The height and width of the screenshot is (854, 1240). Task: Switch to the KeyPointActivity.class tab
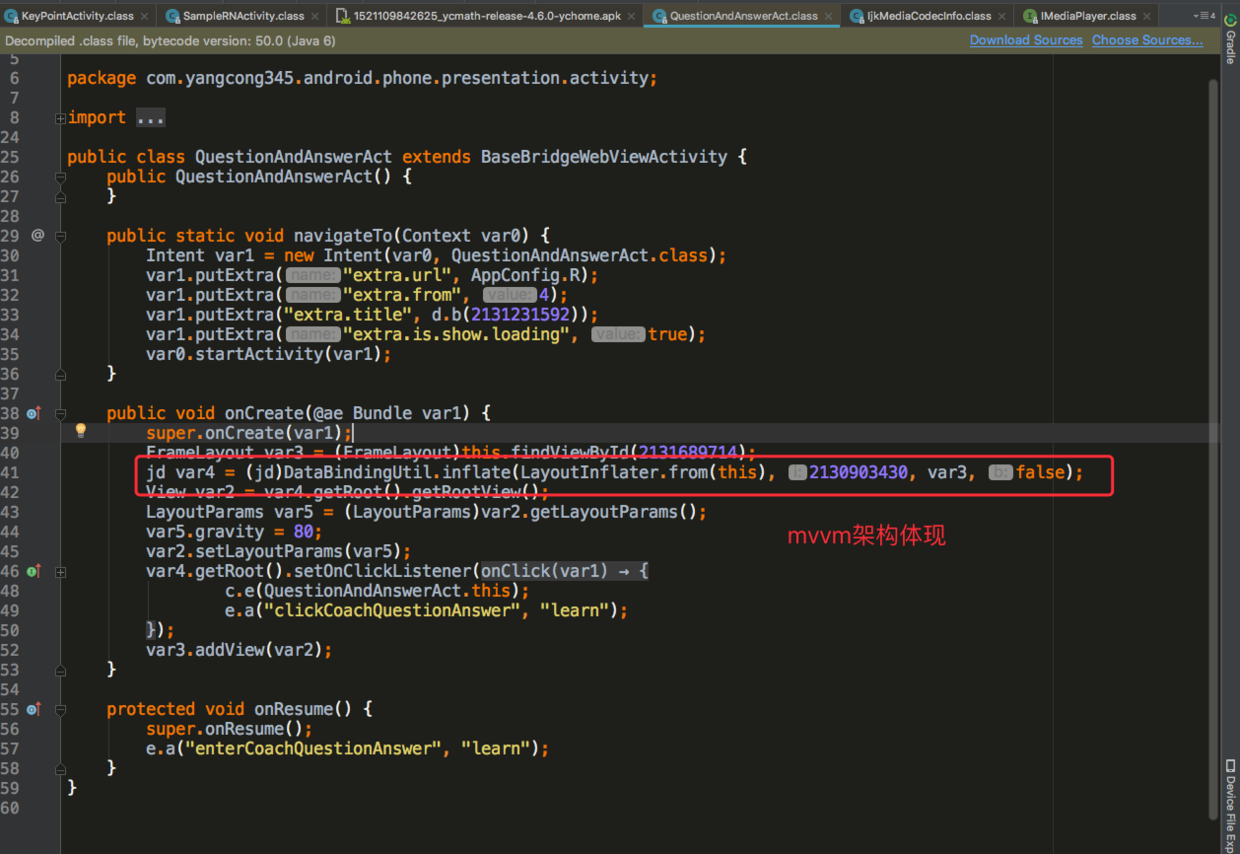coord(77,16)
